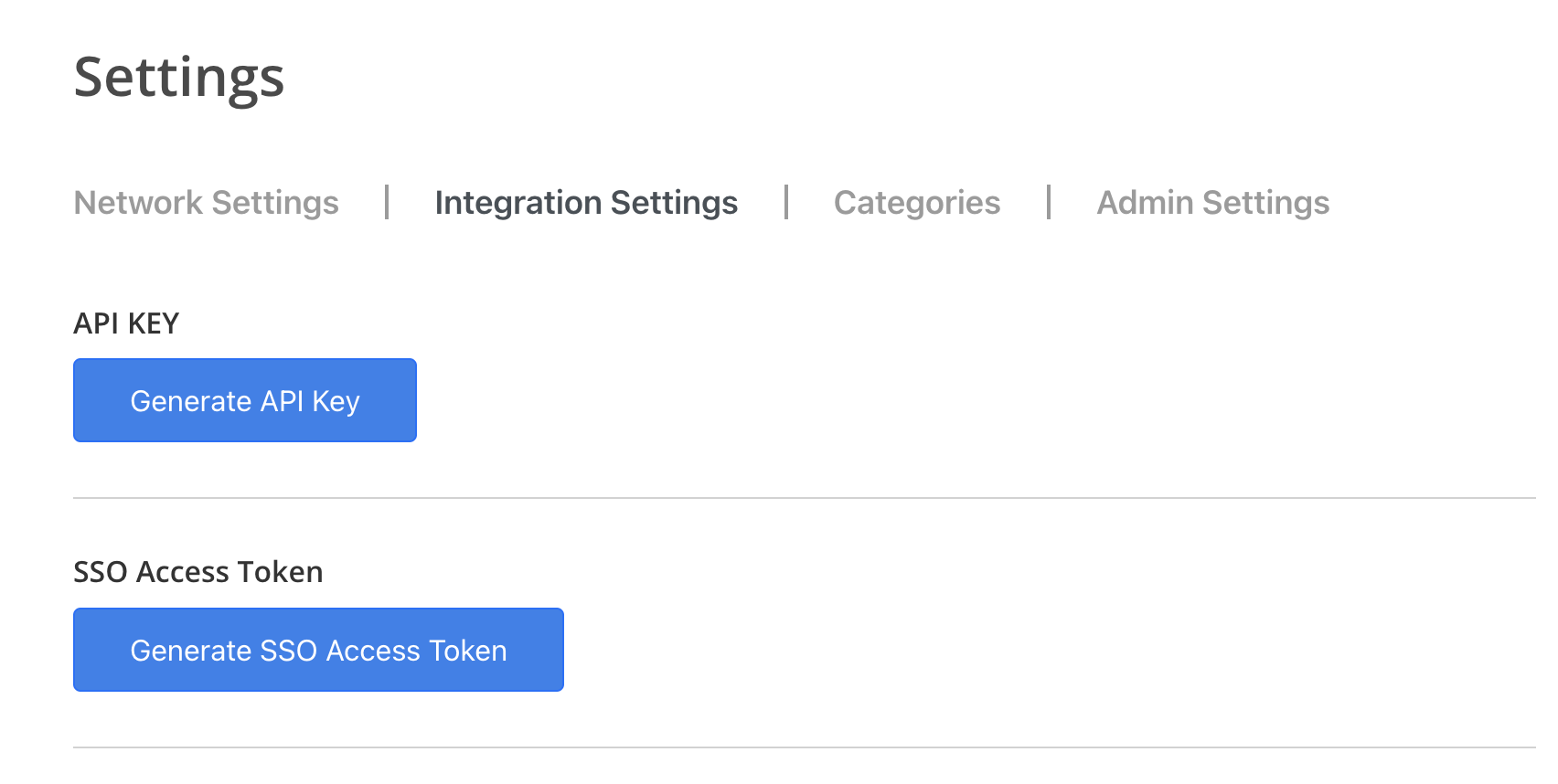Reselect the active Integration Settings tab
The image size is (1558, 784).
[x=586, y=203]
